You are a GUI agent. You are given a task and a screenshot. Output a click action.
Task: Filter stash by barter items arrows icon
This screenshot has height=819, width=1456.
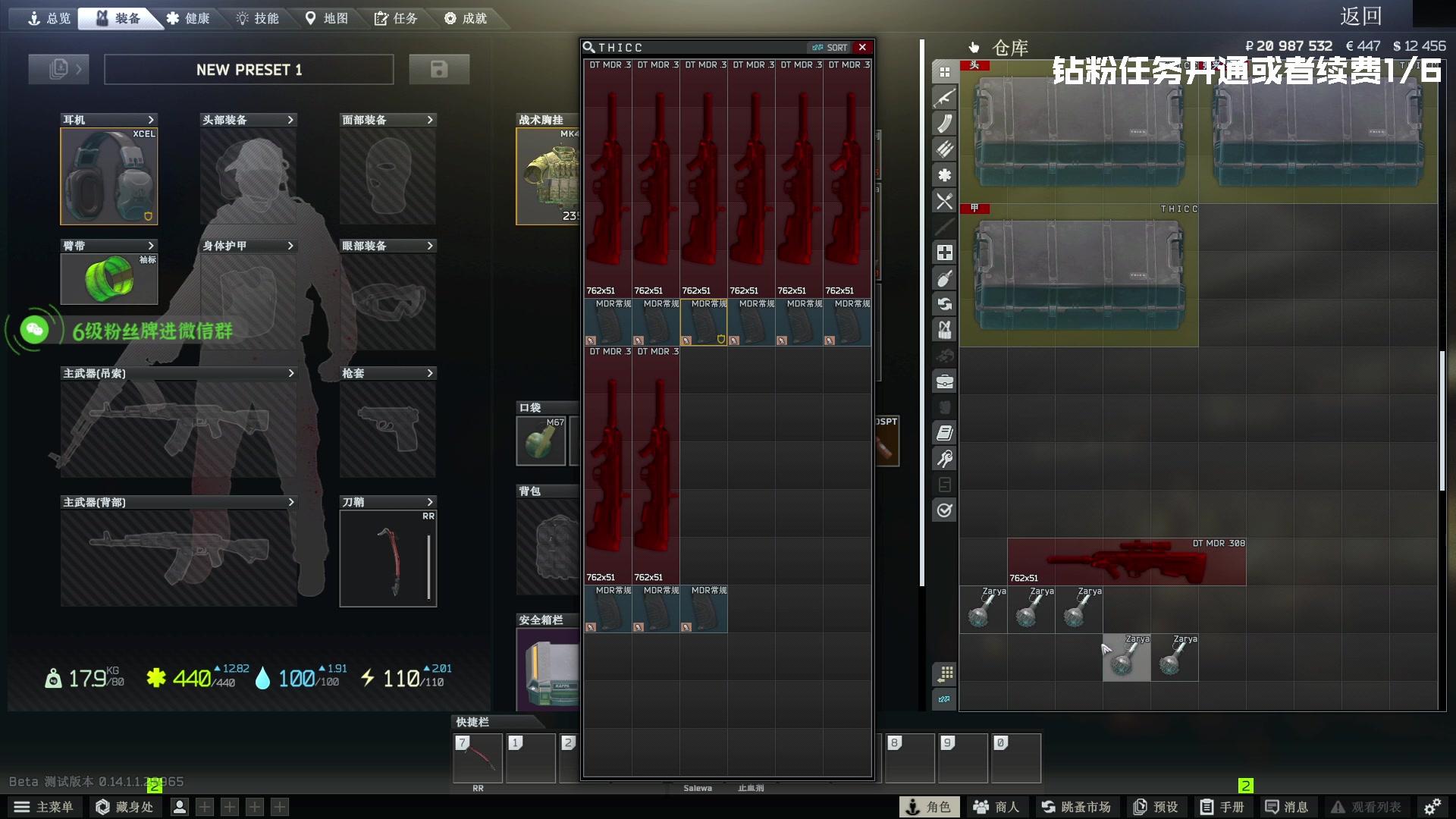[944, 304]
